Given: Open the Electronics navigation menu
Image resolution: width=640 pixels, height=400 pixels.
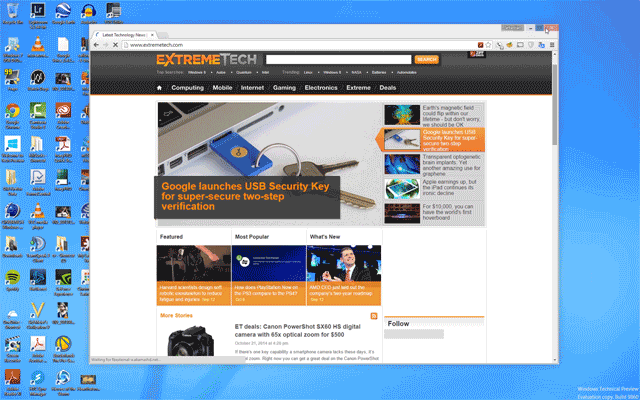Looking at the screenshot, I should (321, 88).
